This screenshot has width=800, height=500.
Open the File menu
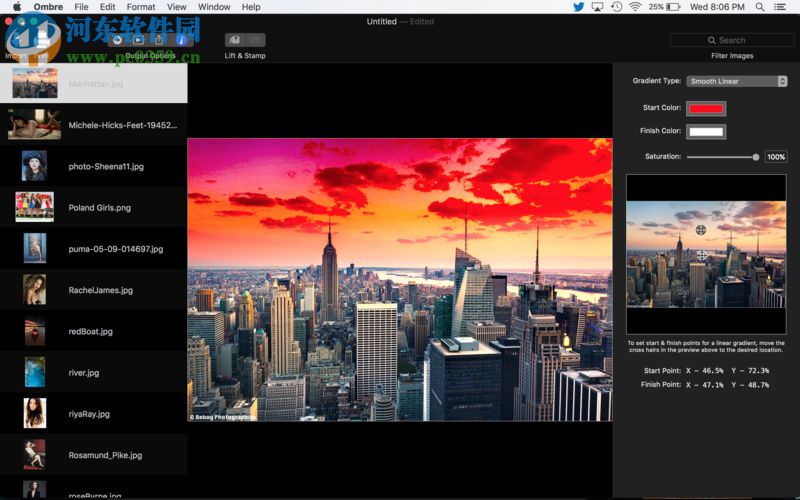click(x=81, y=7)
